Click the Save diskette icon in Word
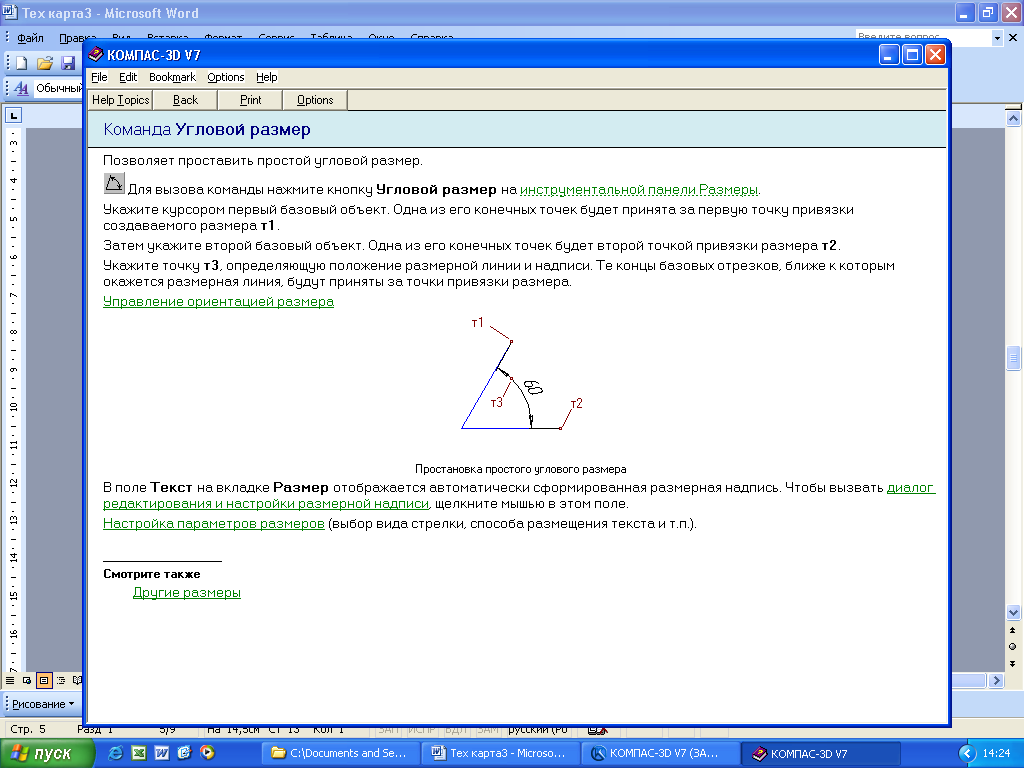The width and height of the screenshot is (1024, 768). click(x=68, y=63)
